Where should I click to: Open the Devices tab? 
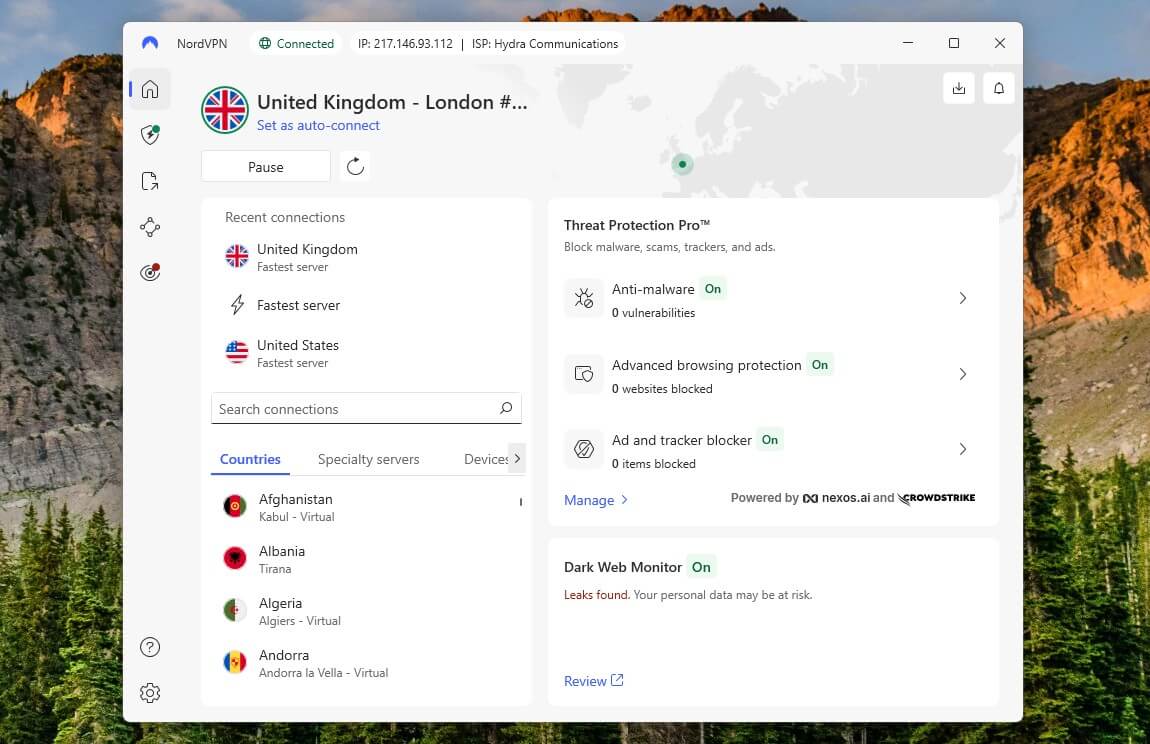click(487, 459)
